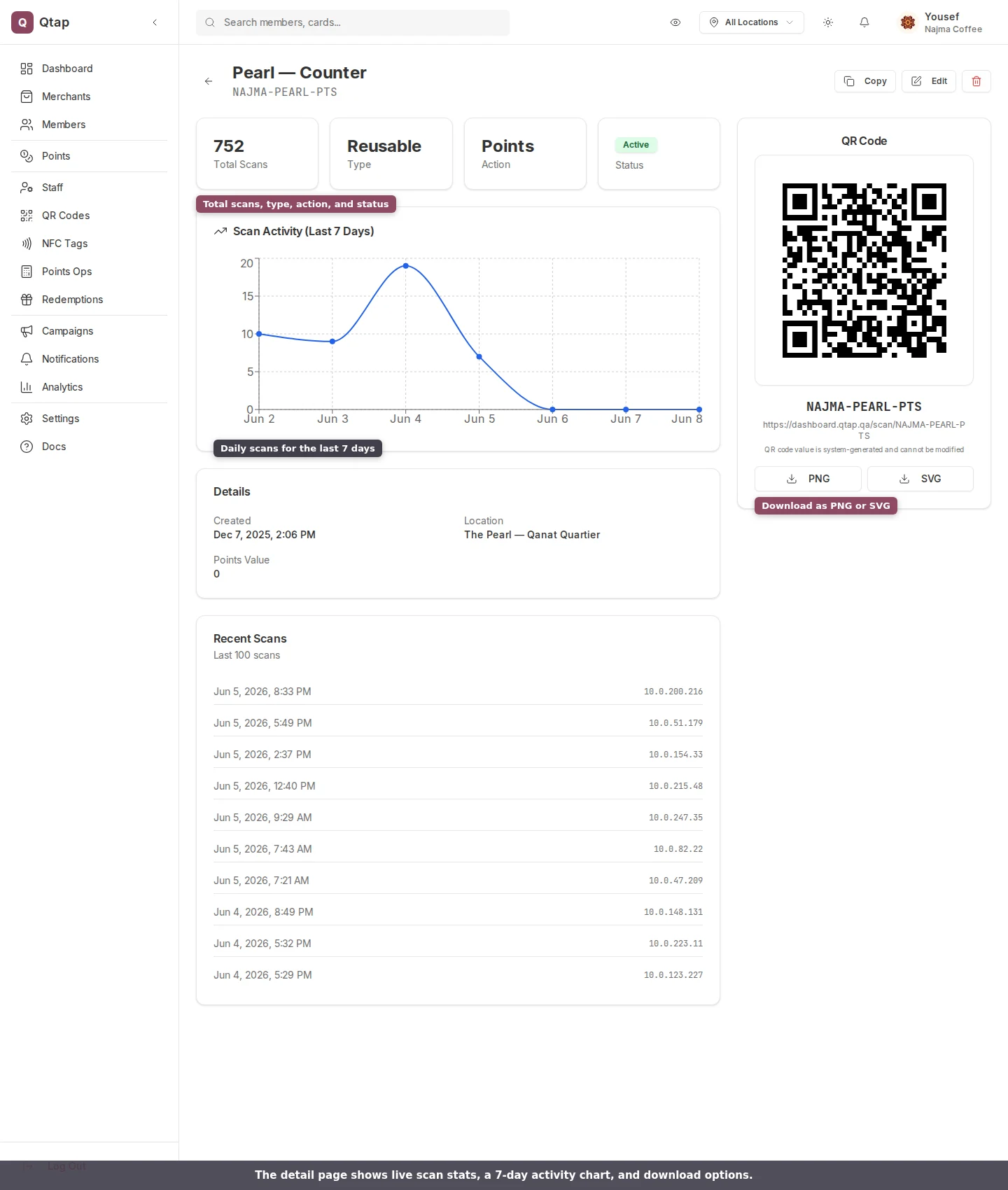Open the All Locations dropdown
Viewport: 1008px width, 1190px height.
pyautogui.click(x=751, y=22)
